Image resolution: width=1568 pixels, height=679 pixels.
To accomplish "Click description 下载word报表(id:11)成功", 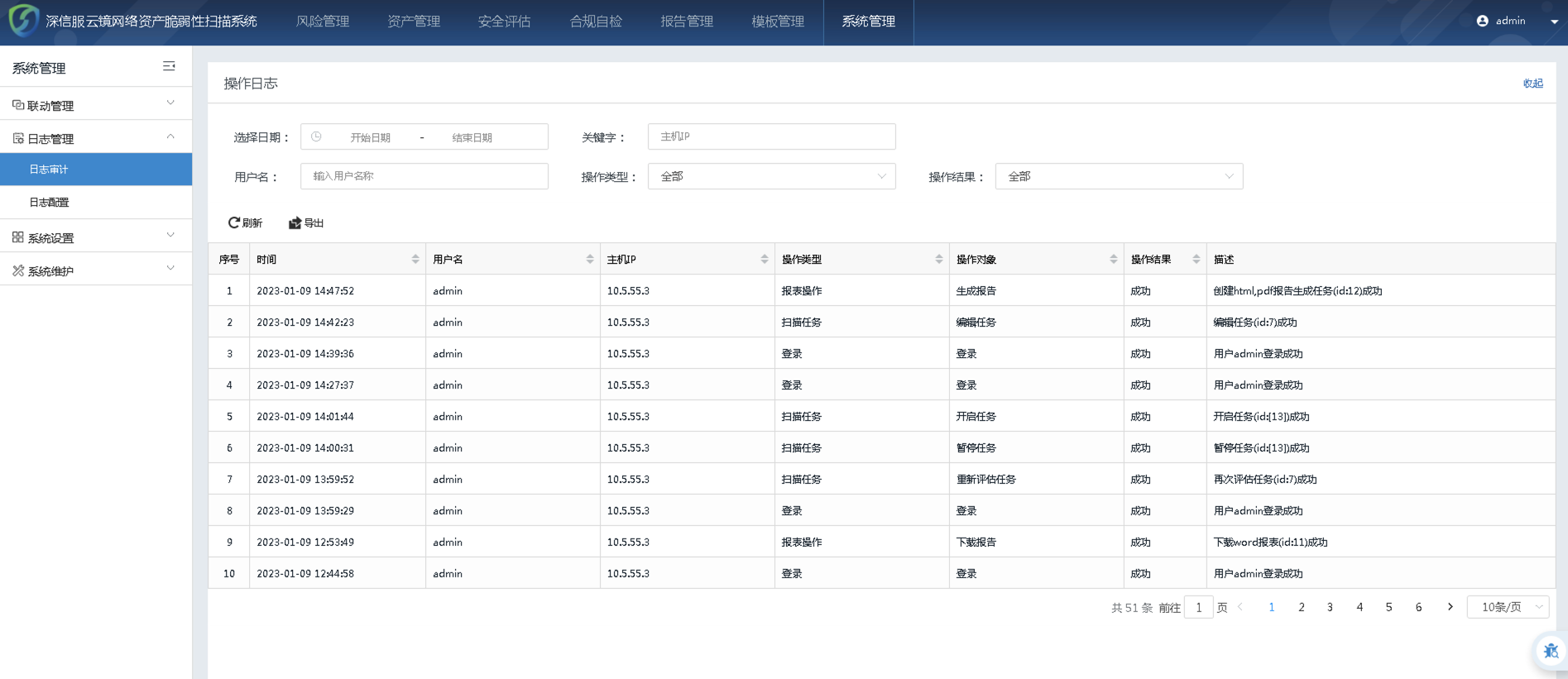I will point(1270,543).
